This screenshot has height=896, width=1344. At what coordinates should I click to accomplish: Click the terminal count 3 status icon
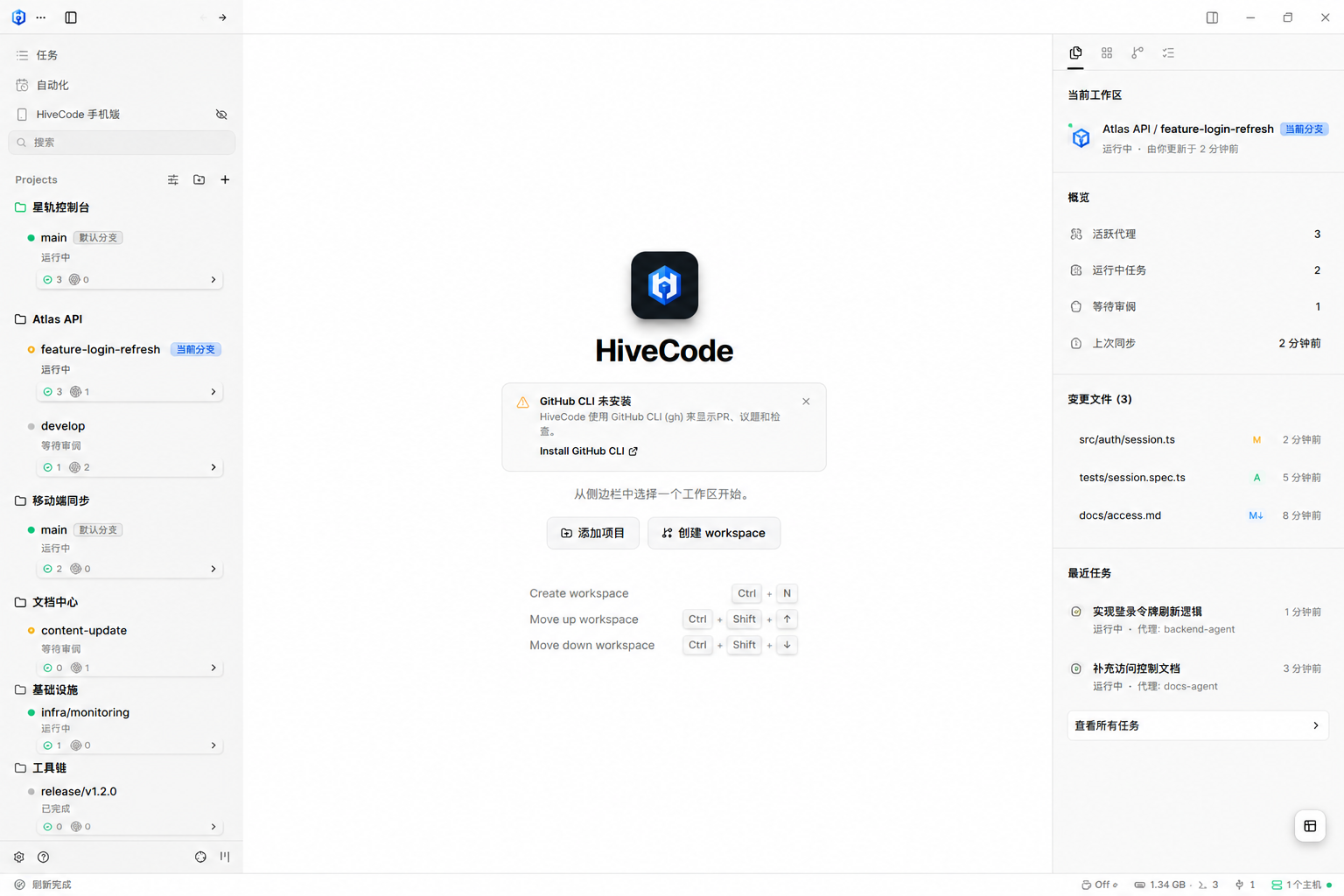coord(1208,885)
